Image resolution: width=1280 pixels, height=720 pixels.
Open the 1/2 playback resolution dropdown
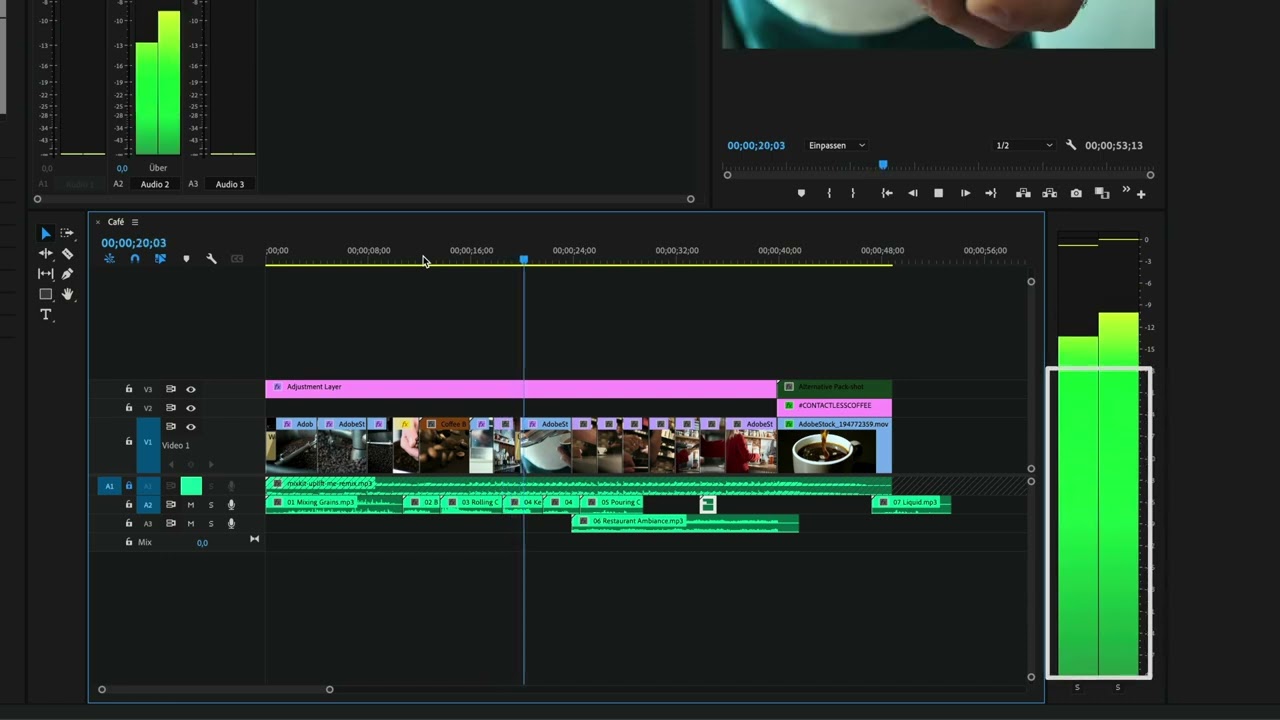(1024, 145)
